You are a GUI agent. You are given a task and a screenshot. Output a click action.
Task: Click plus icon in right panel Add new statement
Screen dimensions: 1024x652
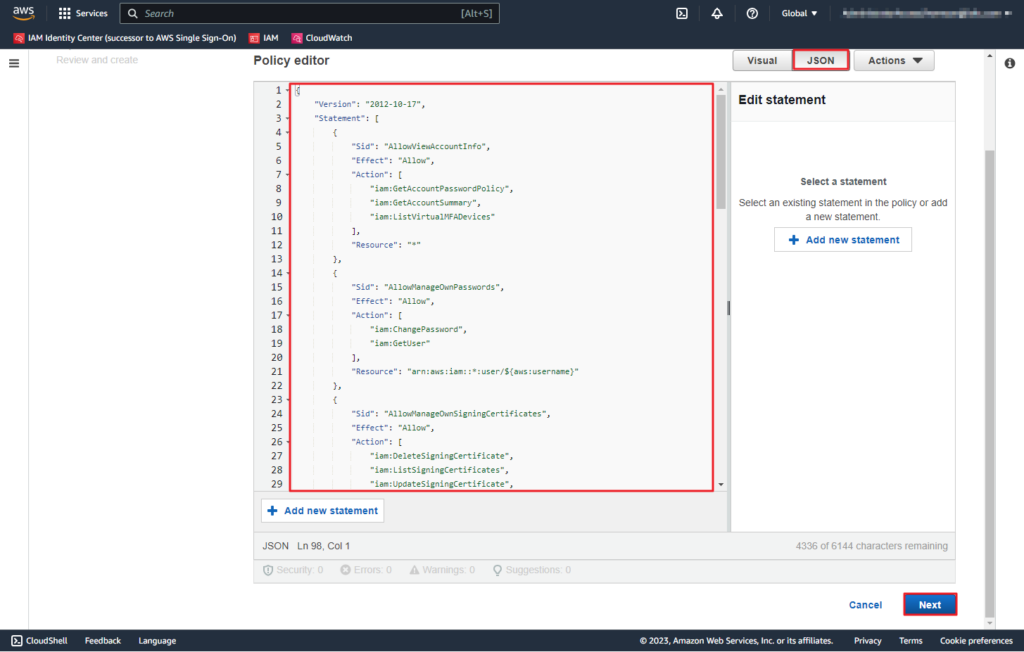(x=793, y=240)
